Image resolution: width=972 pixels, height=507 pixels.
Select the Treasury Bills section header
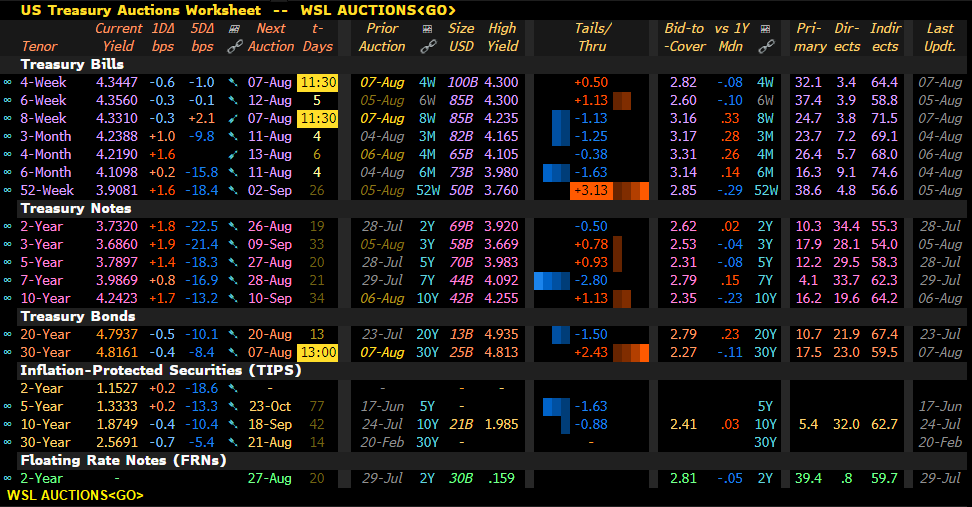point(72,64)
